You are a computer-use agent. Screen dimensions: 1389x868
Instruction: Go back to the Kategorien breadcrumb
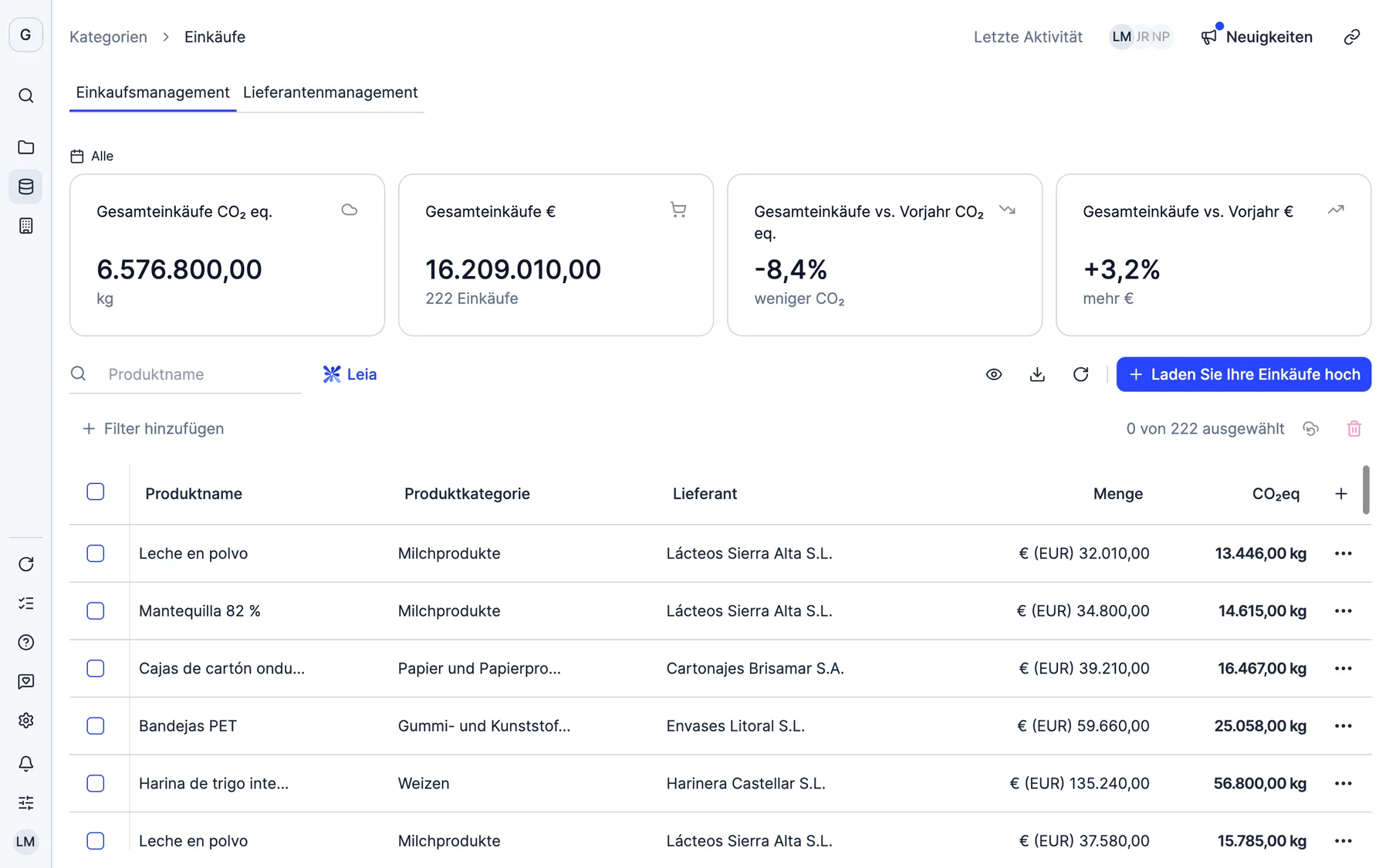click(x=108, y=37)
